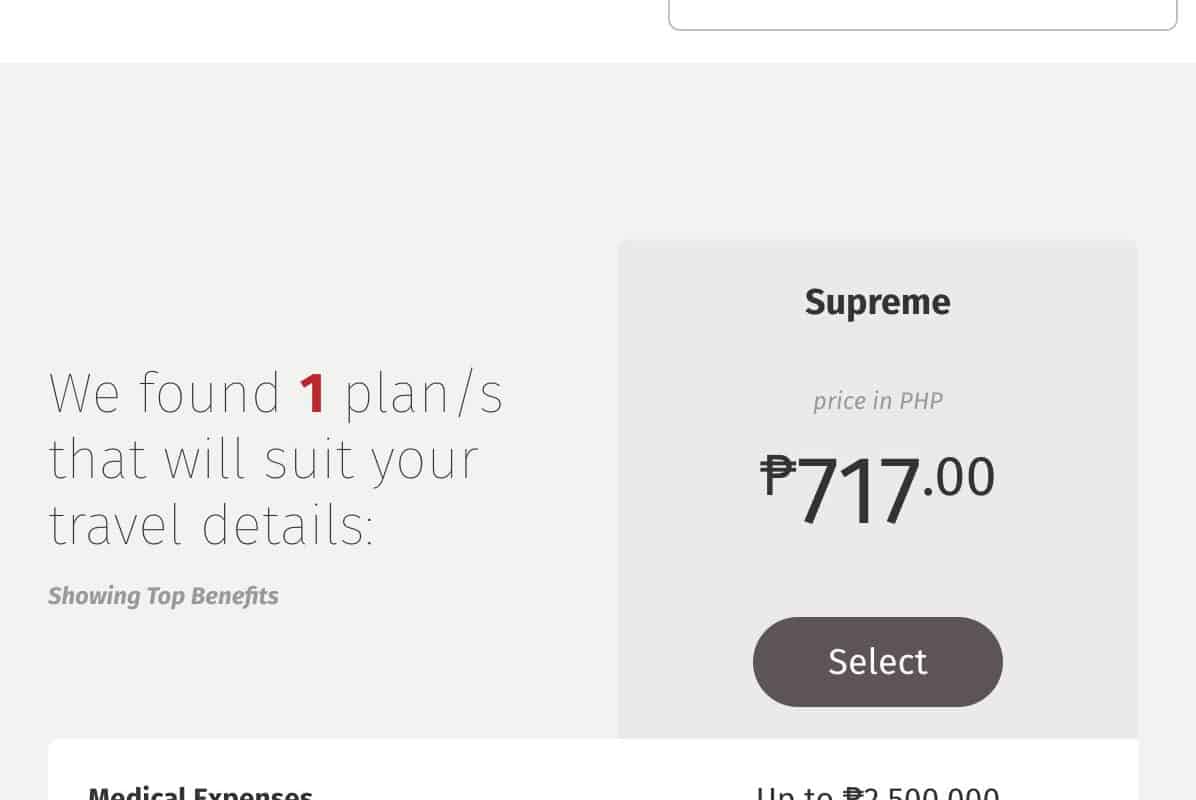This screenshot has width=1196, height=800.
Task: Click the outlined box at top right
Action: click(922, 14)
